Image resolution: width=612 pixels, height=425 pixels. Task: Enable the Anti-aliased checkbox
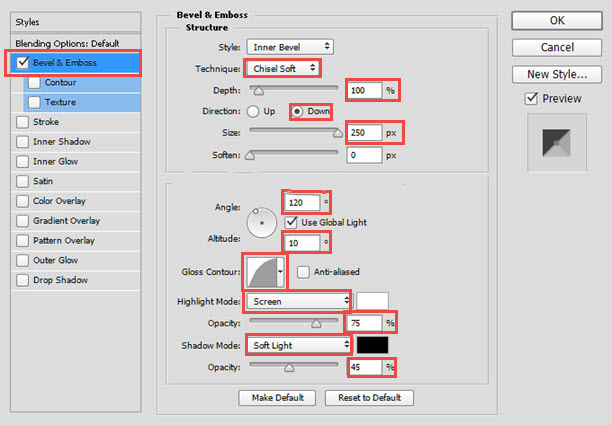pyautogui.click(x=303, y=272)
